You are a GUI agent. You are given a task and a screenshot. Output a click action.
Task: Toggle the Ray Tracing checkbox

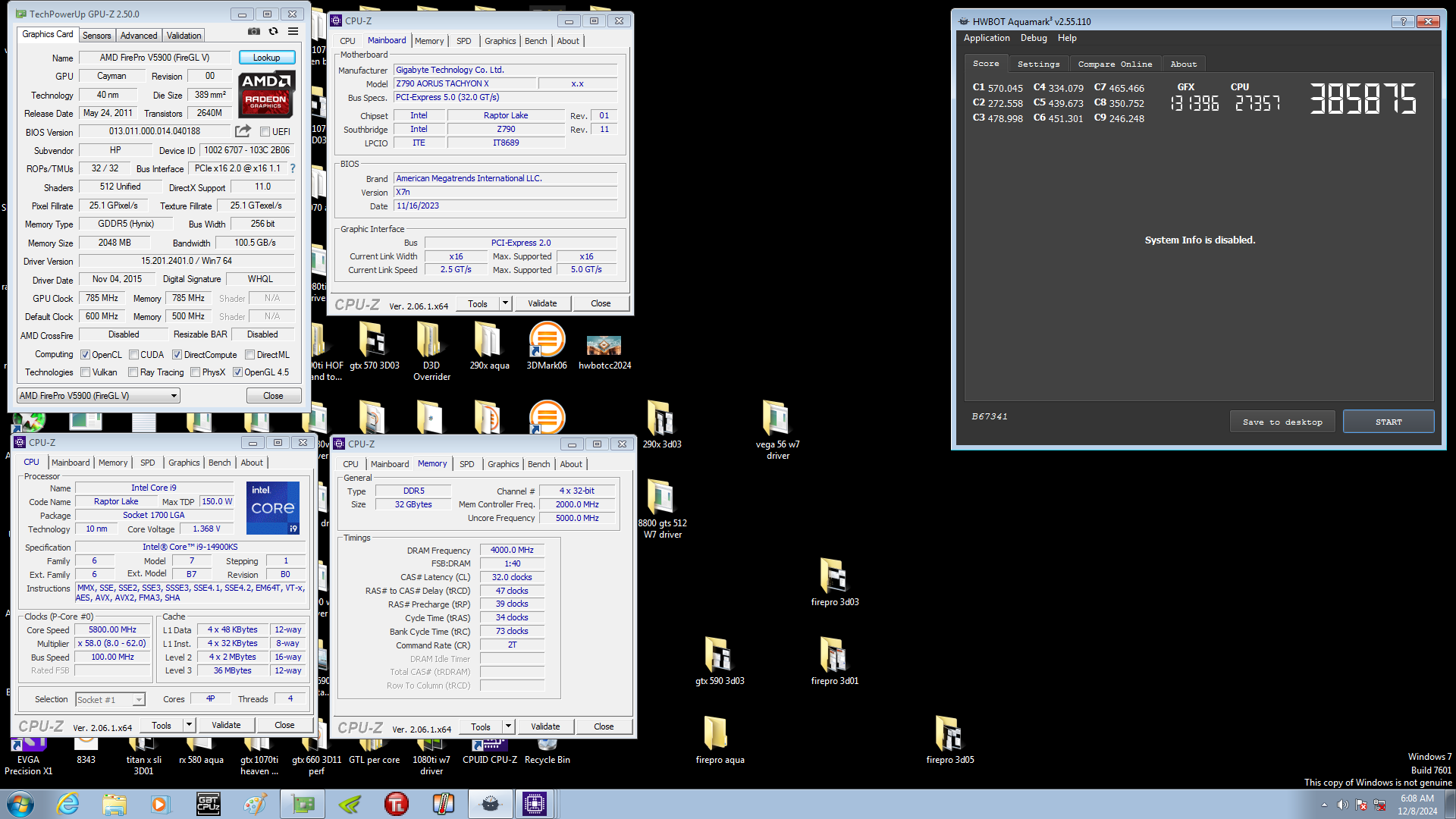pyautogui.click(x=133, y=372)
